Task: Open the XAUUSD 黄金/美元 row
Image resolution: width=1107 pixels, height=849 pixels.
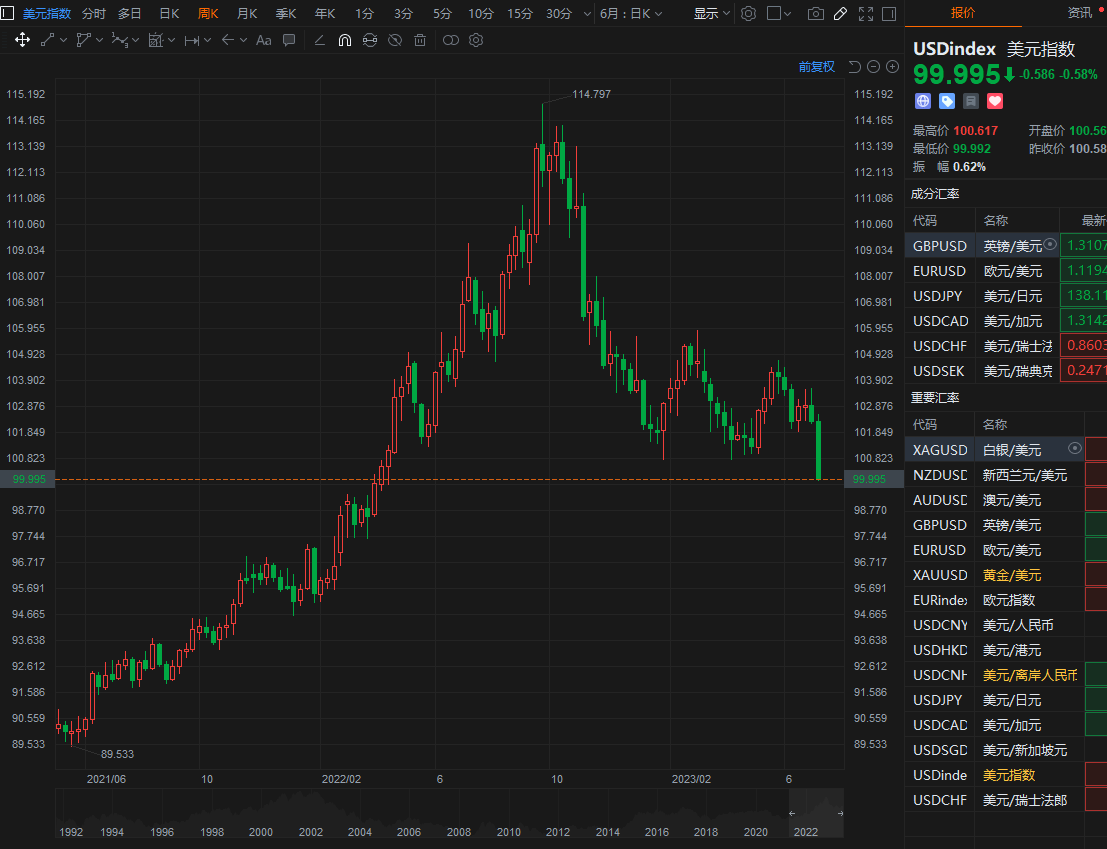Action: tap(1005, 575)
